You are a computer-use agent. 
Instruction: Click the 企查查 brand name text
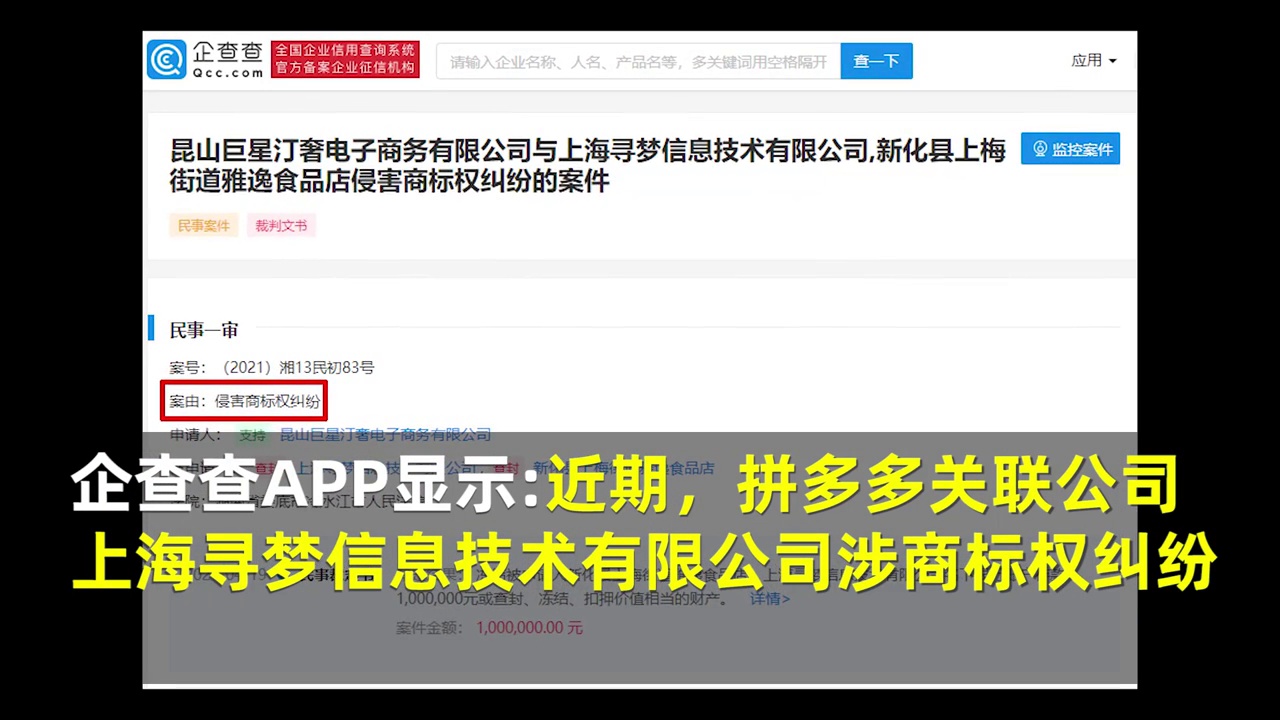(x=228, y=54)
